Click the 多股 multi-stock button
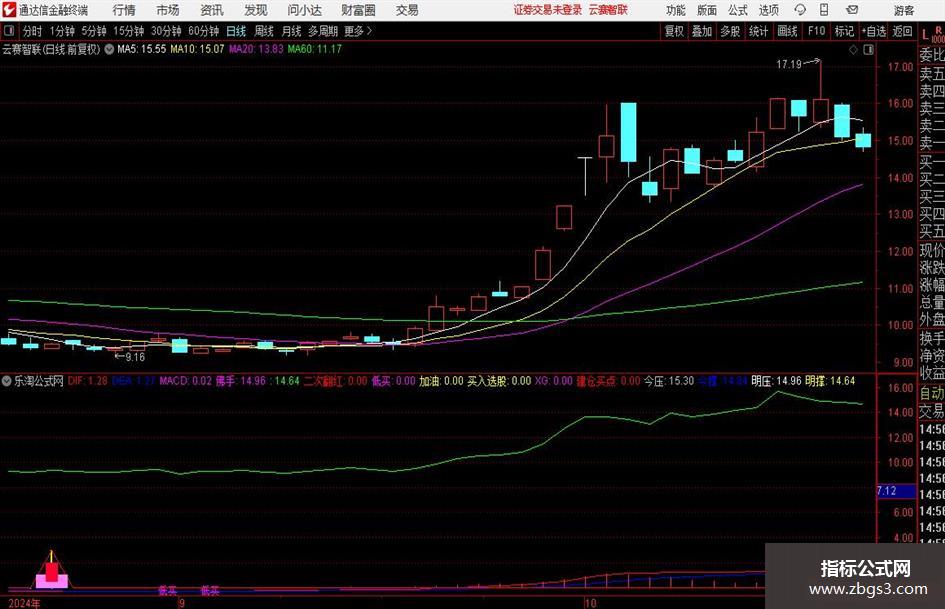The image size is (945, 609). pyautogui.click(x=730, y=31)
